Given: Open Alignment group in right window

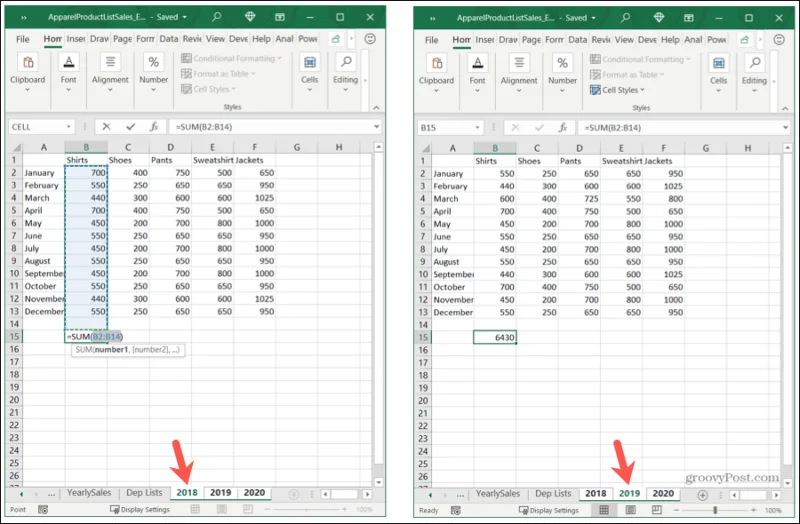Looking at the screenshot, I should coord(519,74).
